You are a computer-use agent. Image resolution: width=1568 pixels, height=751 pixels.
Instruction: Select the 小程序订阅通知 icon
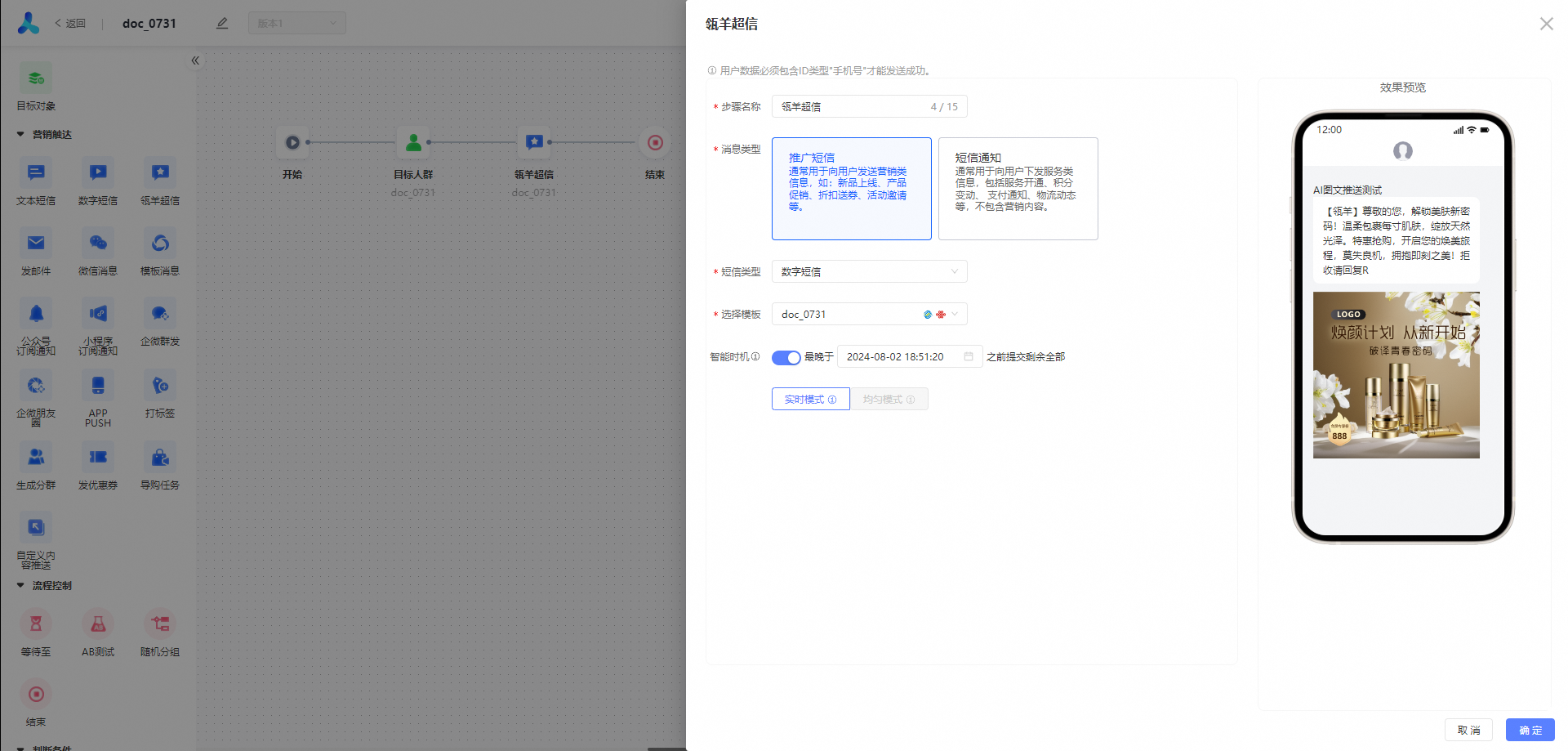(98, 313)
